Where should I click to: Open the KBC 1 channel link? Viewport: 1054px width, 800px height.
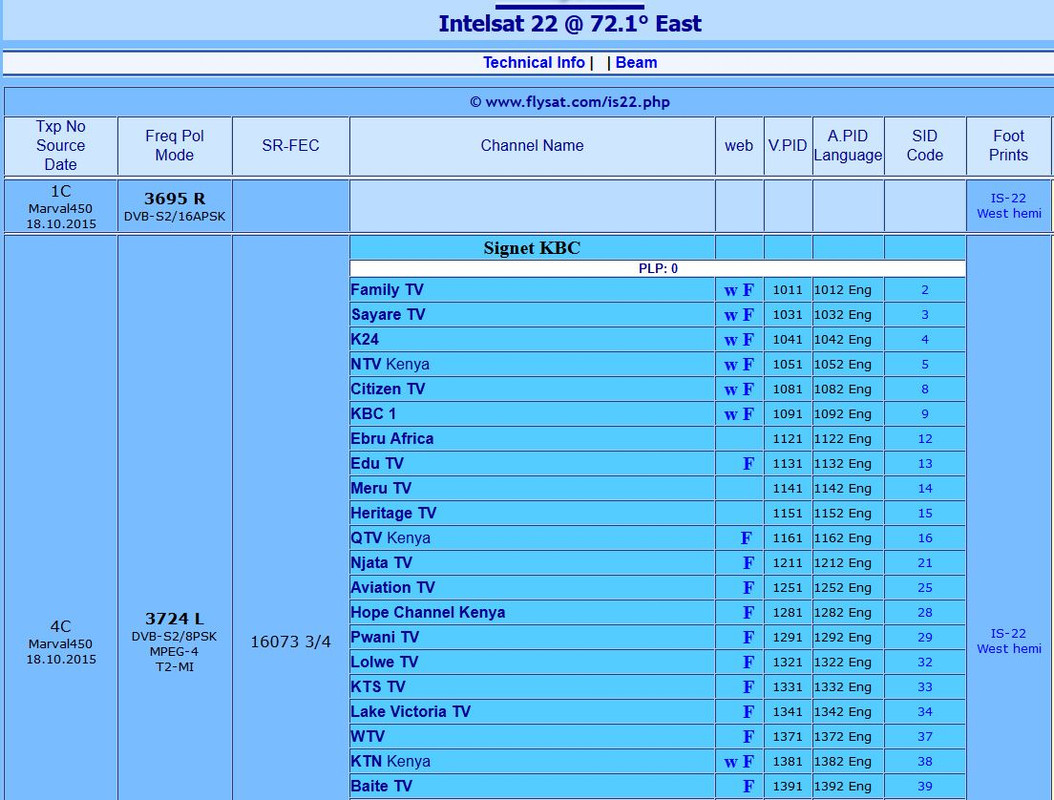coord(374,414)
